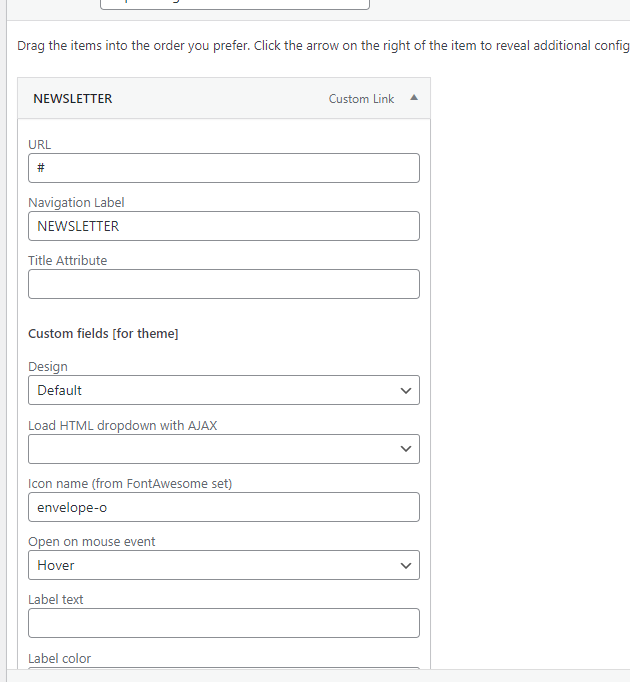This screenshot has width=630, height=682.
Task: Click the "Custom fields [for theme]" heading
Action: click(103, 333)
